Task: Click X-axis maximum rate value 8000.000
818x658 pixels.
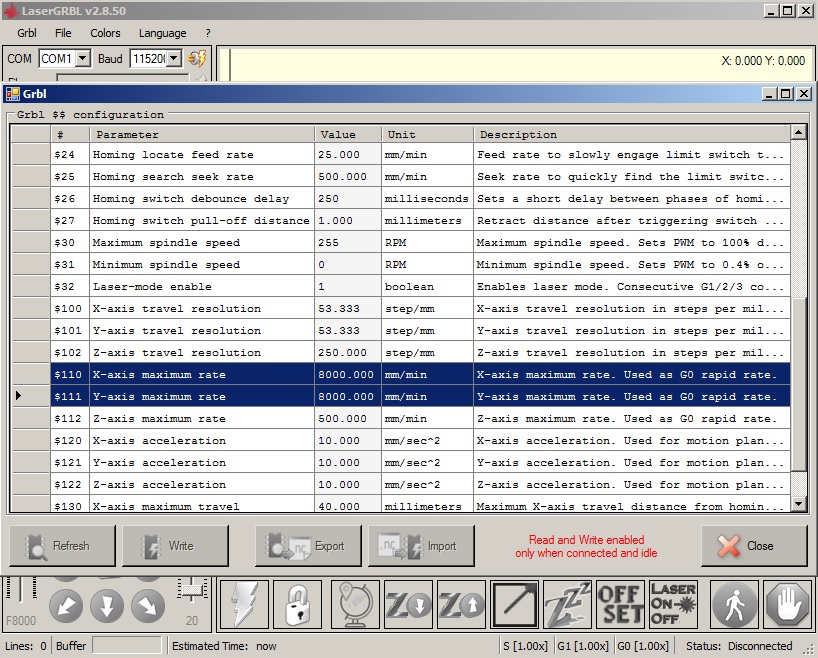Action: pos(346,374)
